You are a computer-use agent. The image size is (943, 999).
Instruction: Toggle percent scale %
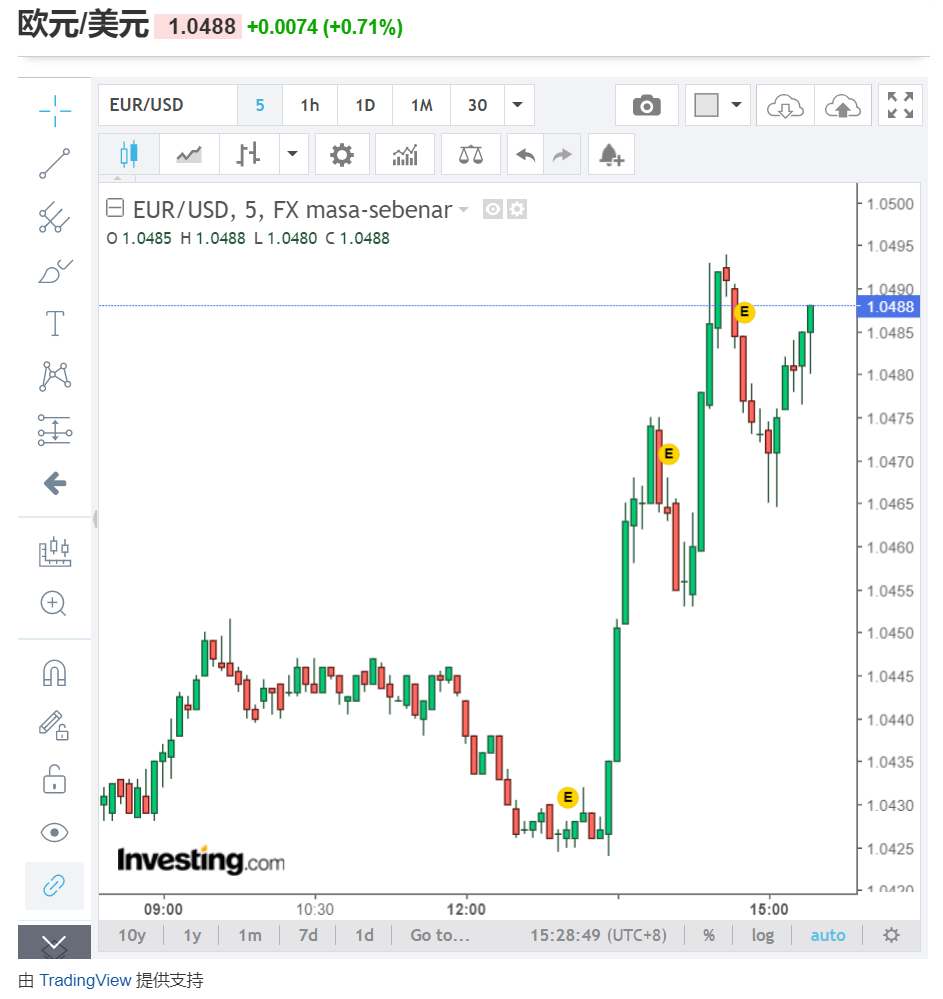(709, 935)
